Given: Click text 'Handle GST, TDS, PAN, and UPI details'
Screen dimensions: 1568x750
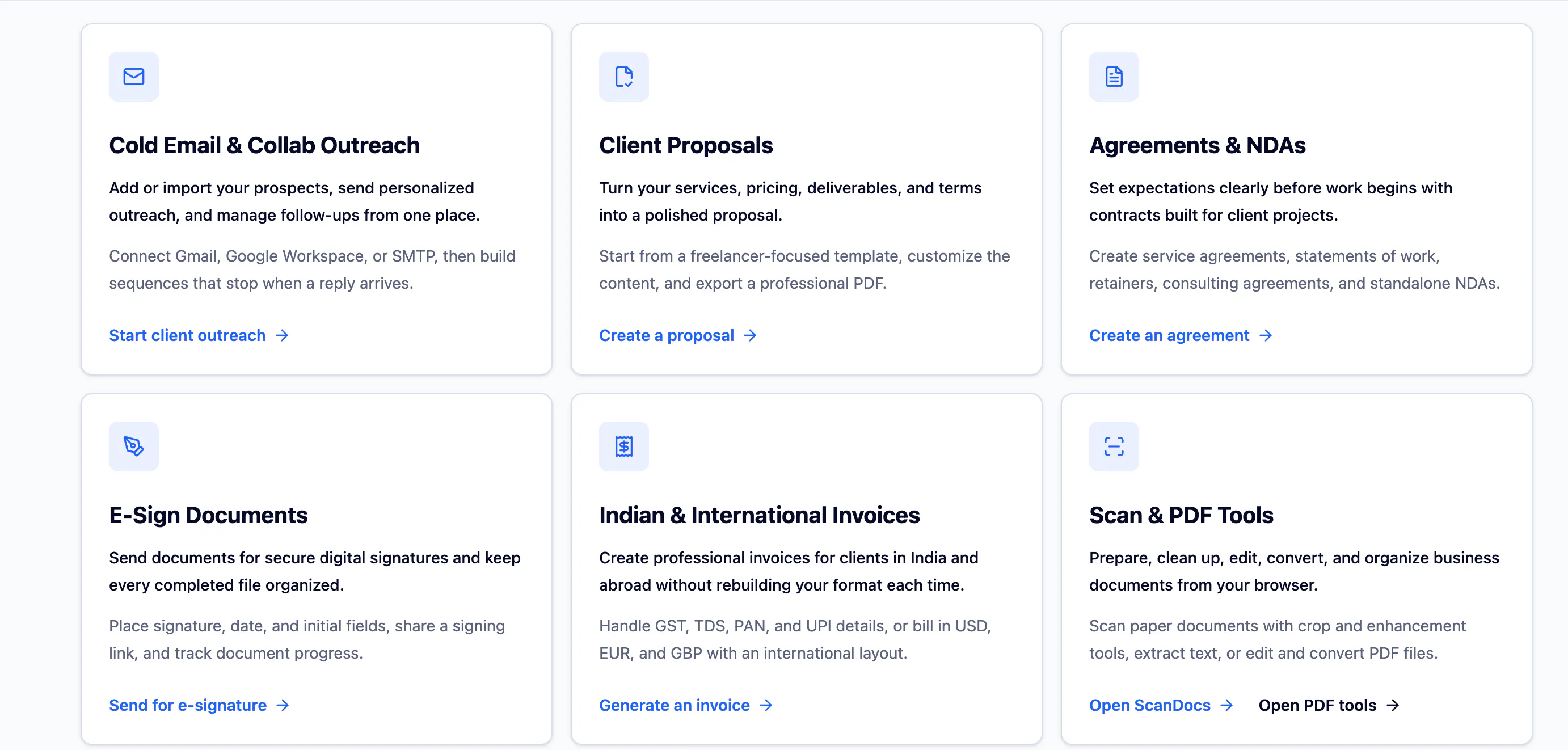Looking at the screenshot, I should tap(743, 626).
